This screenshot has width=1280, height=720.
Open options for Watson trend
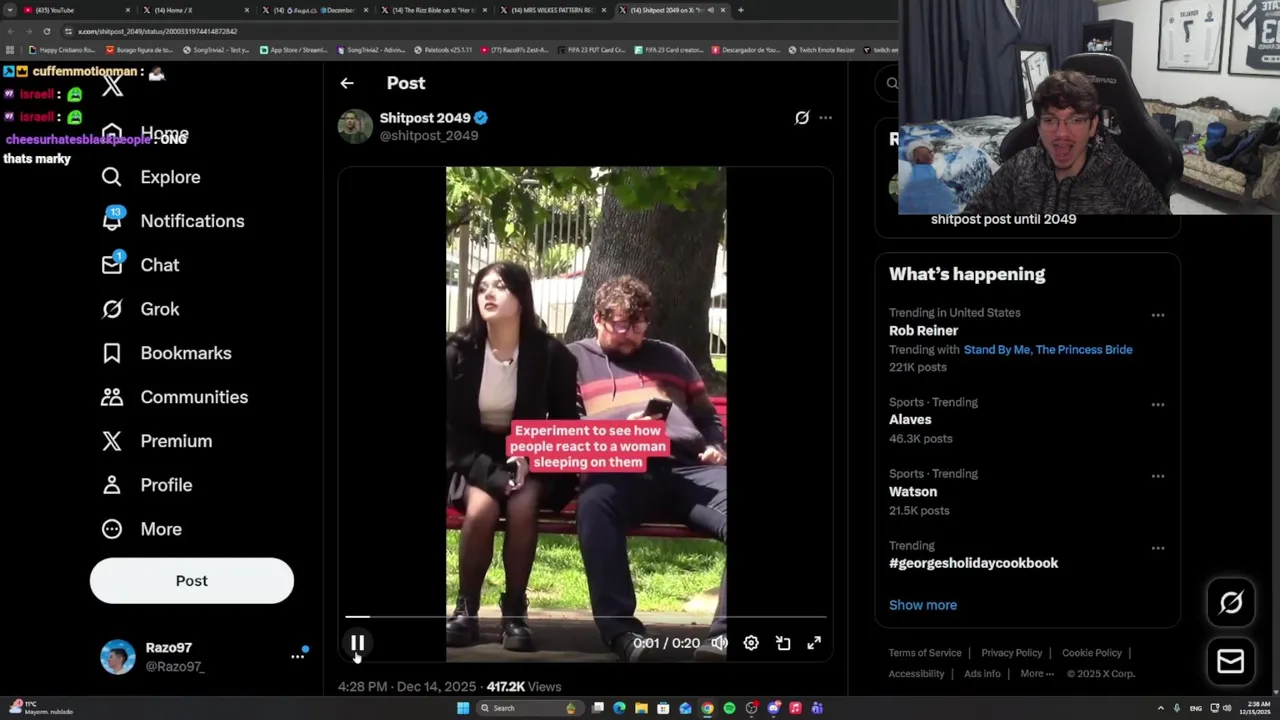tap(1157, 476)
